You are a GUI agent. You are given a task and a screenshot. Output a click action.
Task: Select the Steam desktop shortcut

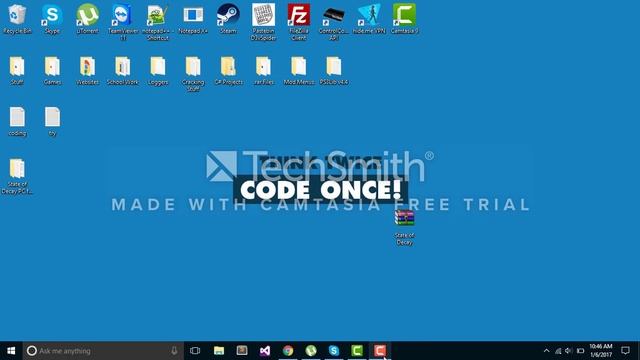(228, 19)
